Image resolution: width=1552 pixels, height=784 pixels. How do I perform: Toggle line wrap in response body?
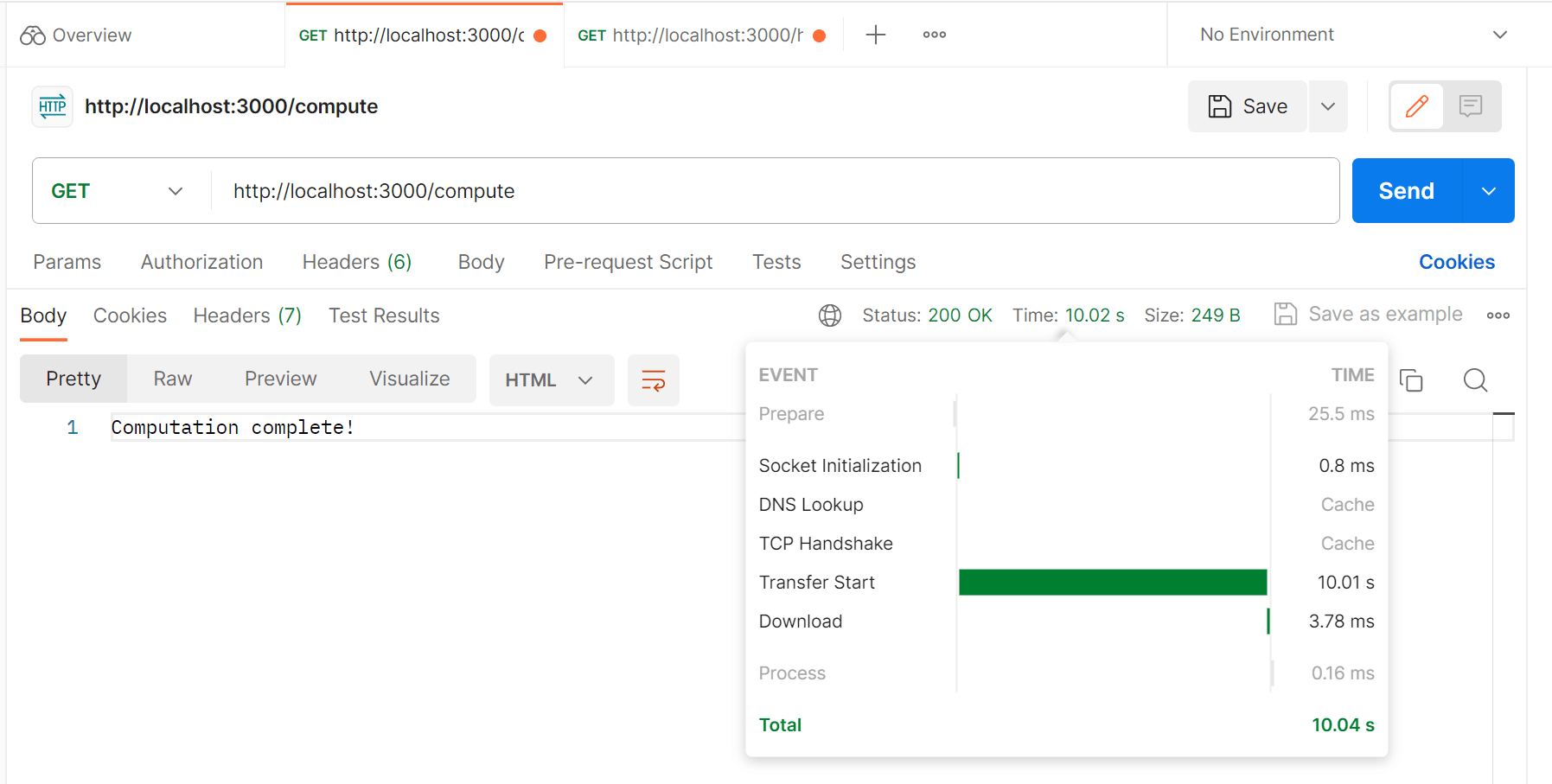654,380
